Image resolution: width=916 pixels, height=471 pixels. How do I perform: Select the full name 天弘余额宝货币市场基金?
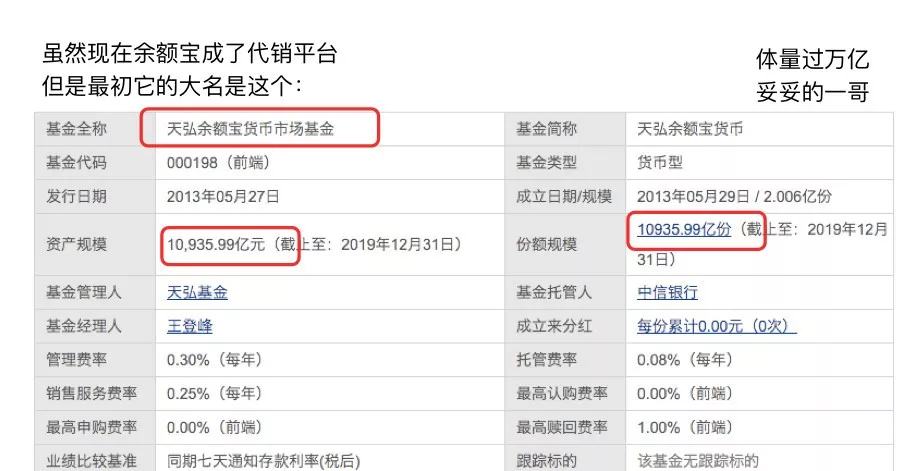pos(251,129)
